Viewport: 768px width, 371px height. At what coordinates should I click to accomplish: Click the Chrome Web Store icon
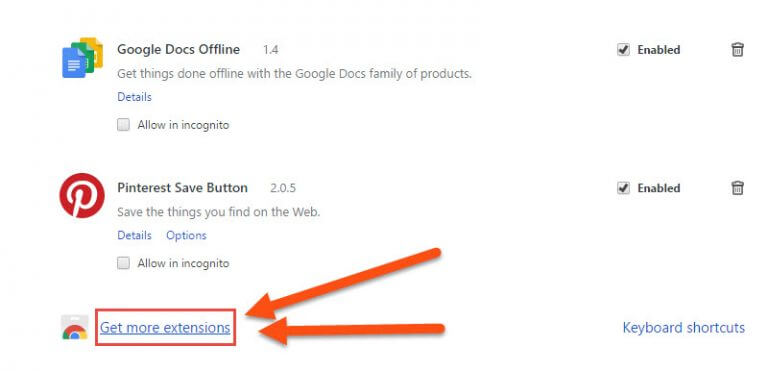[x=74, y=328]
